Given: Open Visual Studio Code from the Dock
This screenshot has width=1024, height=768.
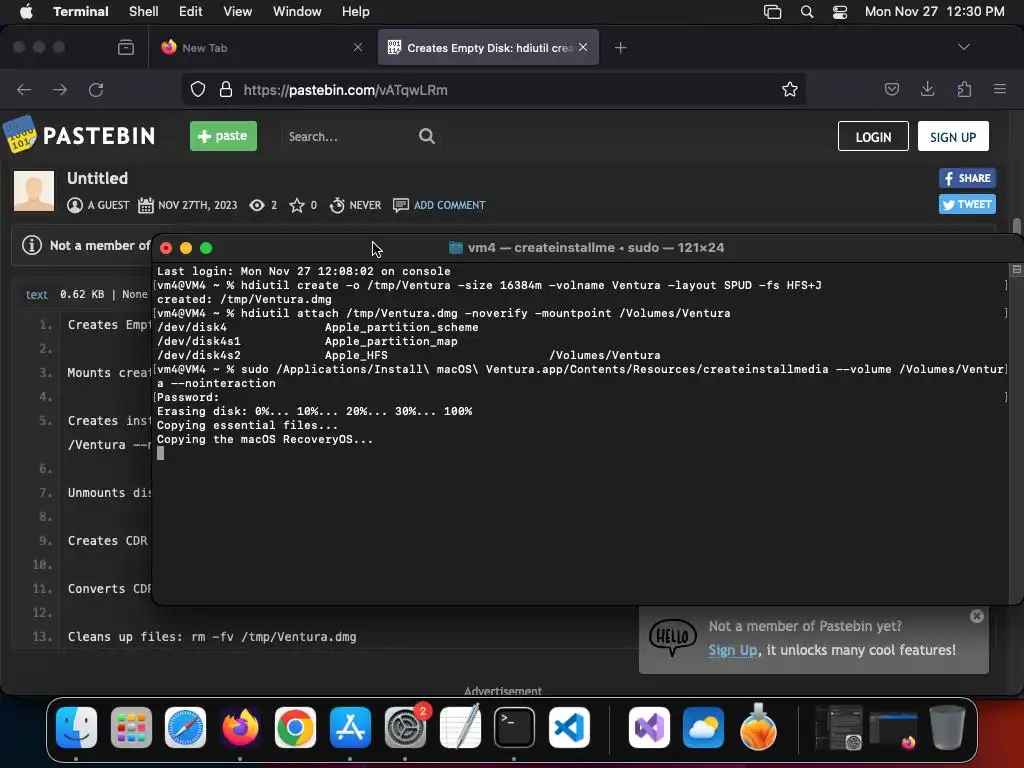Looking at the screenshot, I should [569, 727].
